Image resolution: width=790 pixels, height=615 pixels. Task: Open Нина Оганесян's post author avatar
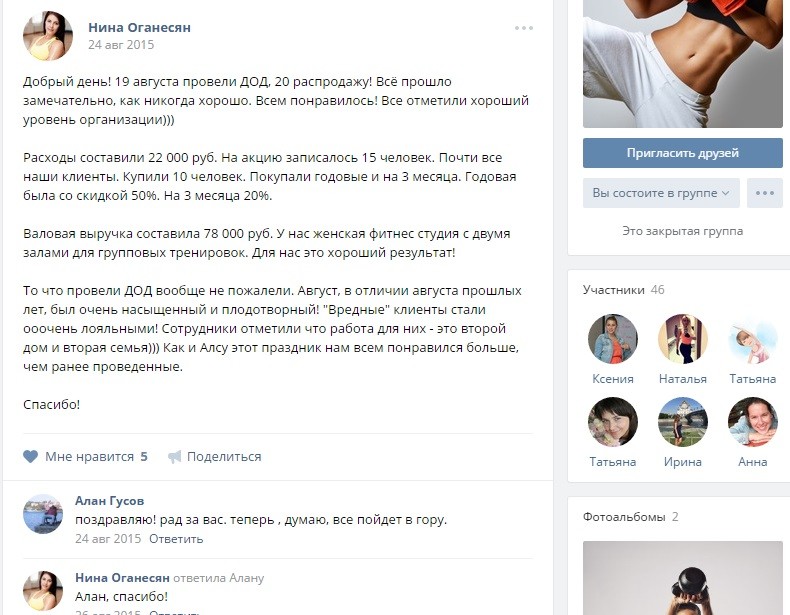point(48,36)
